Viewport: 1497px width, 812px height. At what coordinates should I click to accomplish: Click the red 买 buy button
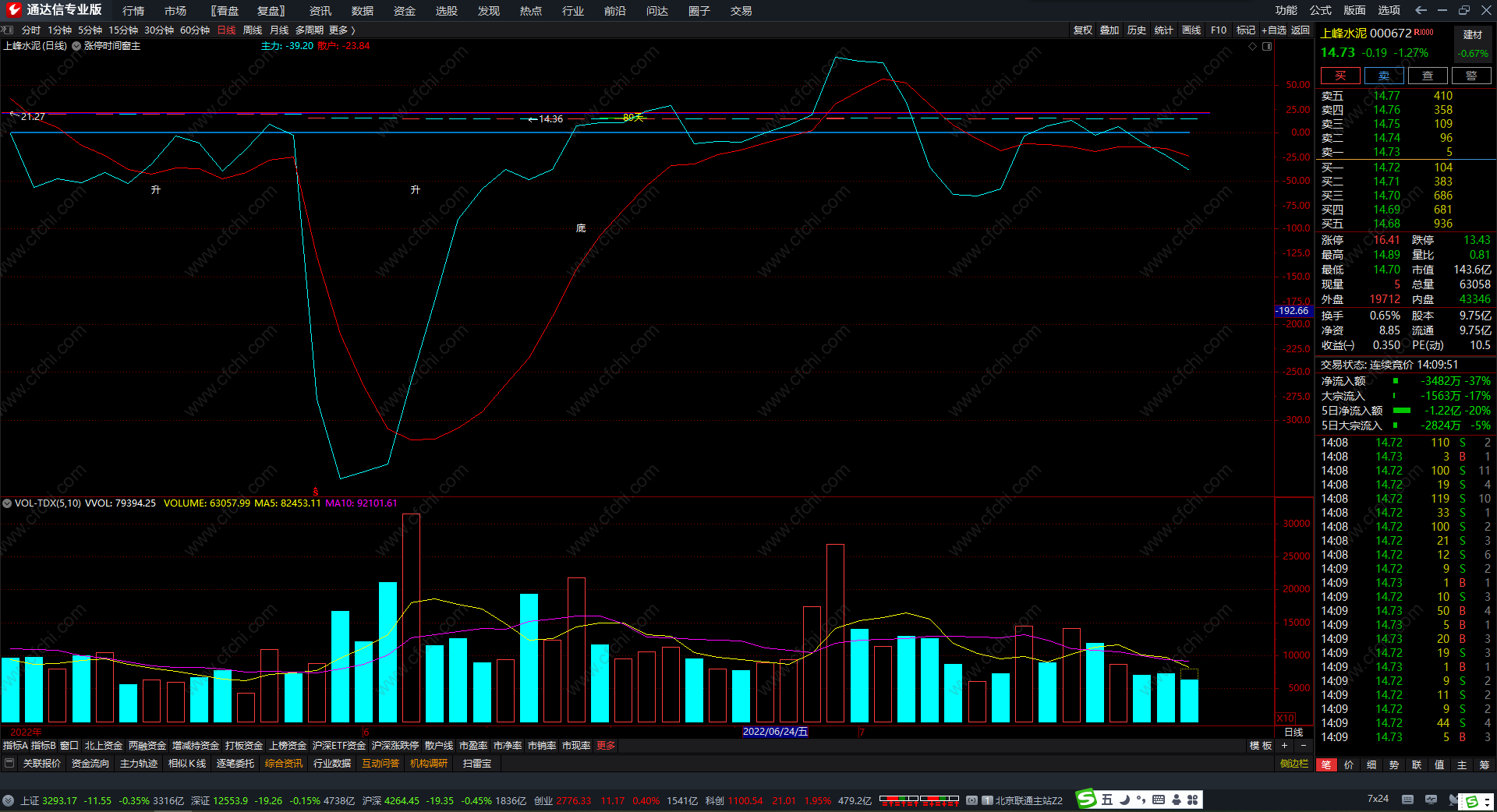(x=1340, y=76)
